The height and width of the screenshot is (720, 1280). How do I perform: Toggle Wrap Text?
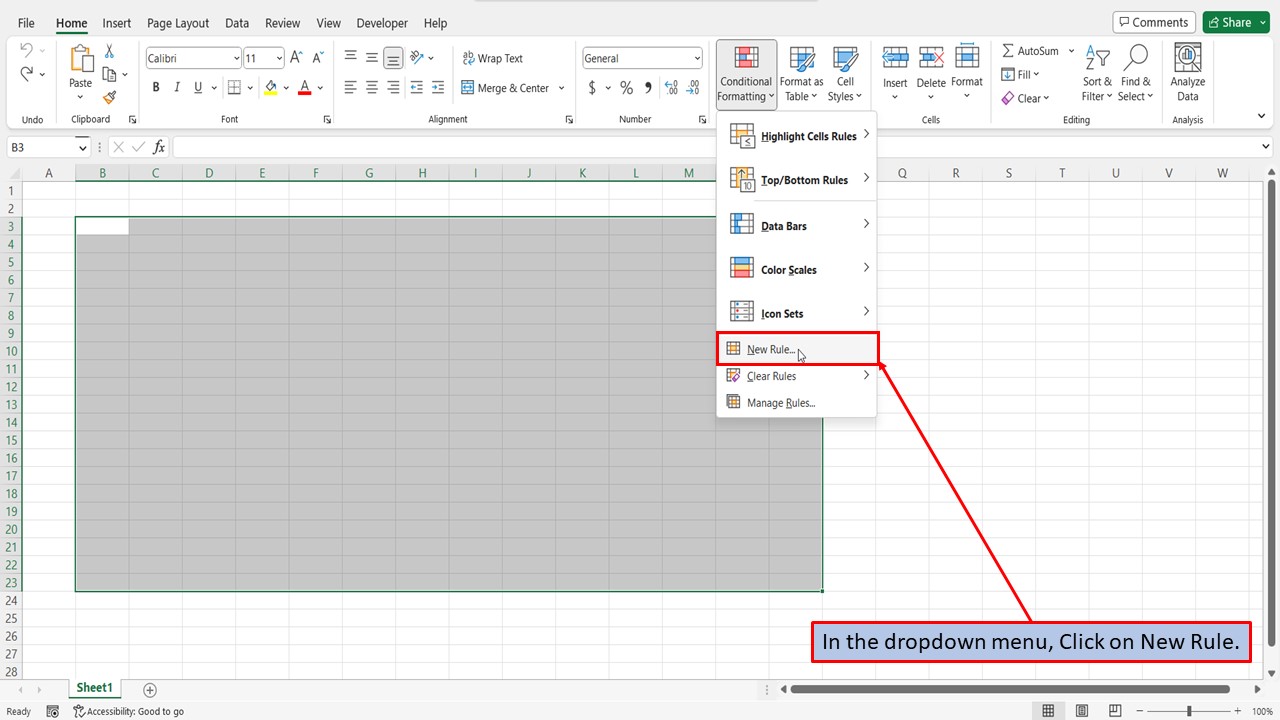492,58
